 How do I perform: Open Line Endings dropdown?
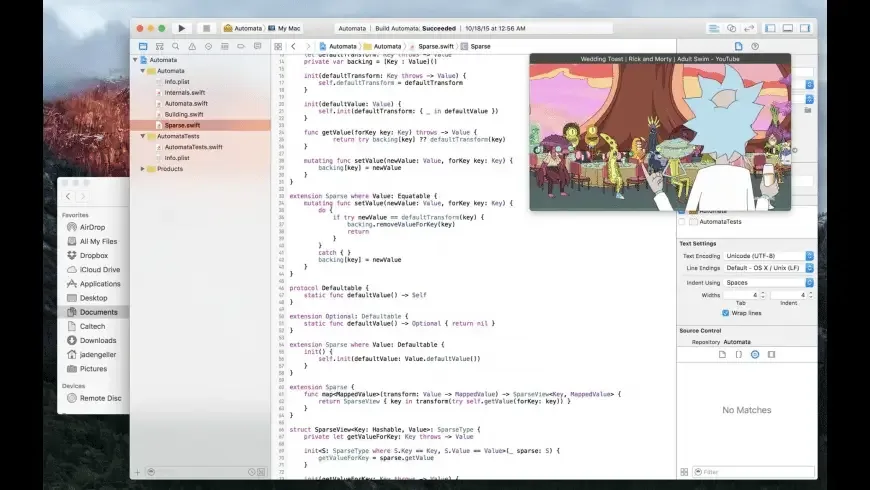[769, 268]
